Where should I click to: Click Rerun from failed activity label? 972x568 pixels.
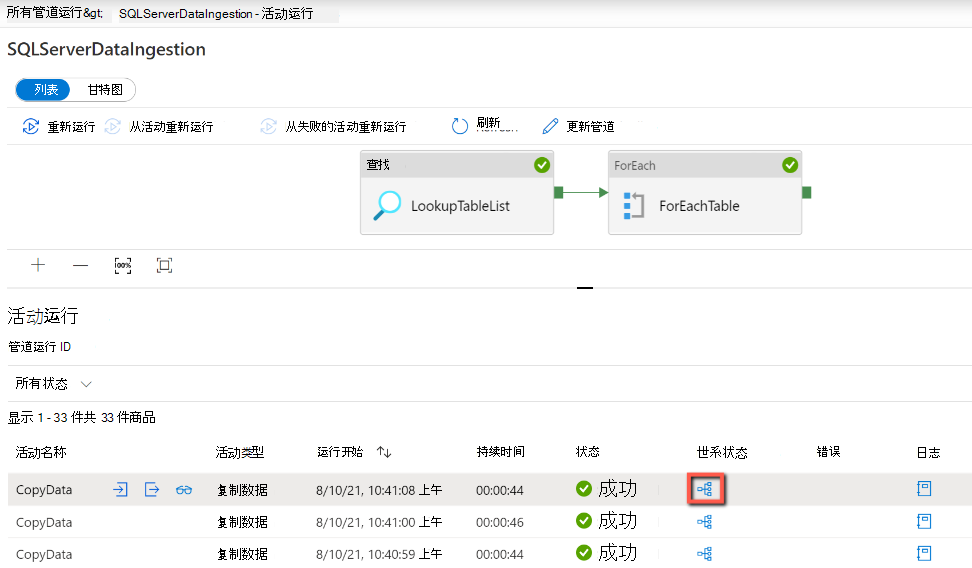[346, 126]
